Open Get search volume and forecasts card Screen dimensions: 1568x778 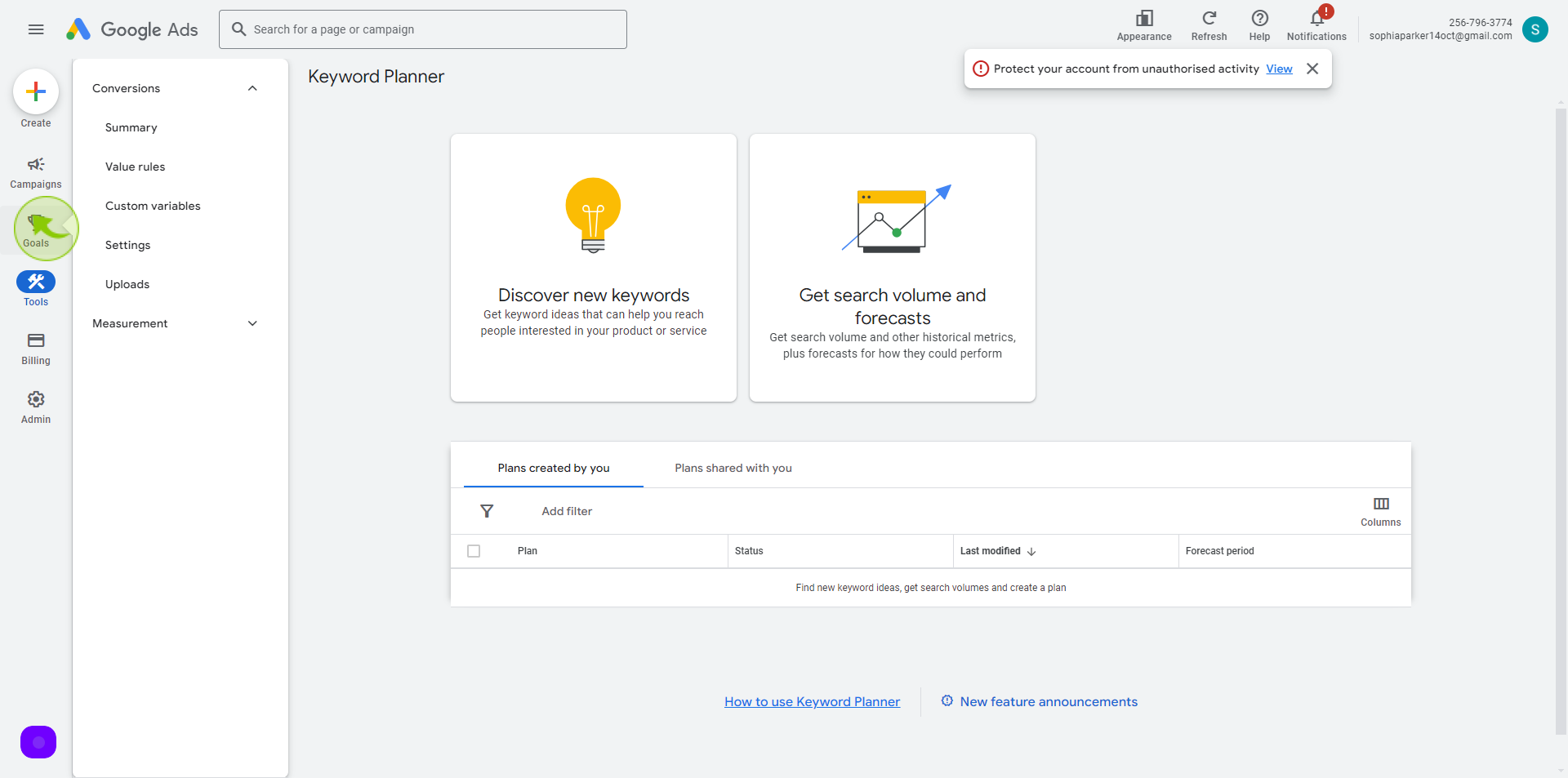coord(893,268)
